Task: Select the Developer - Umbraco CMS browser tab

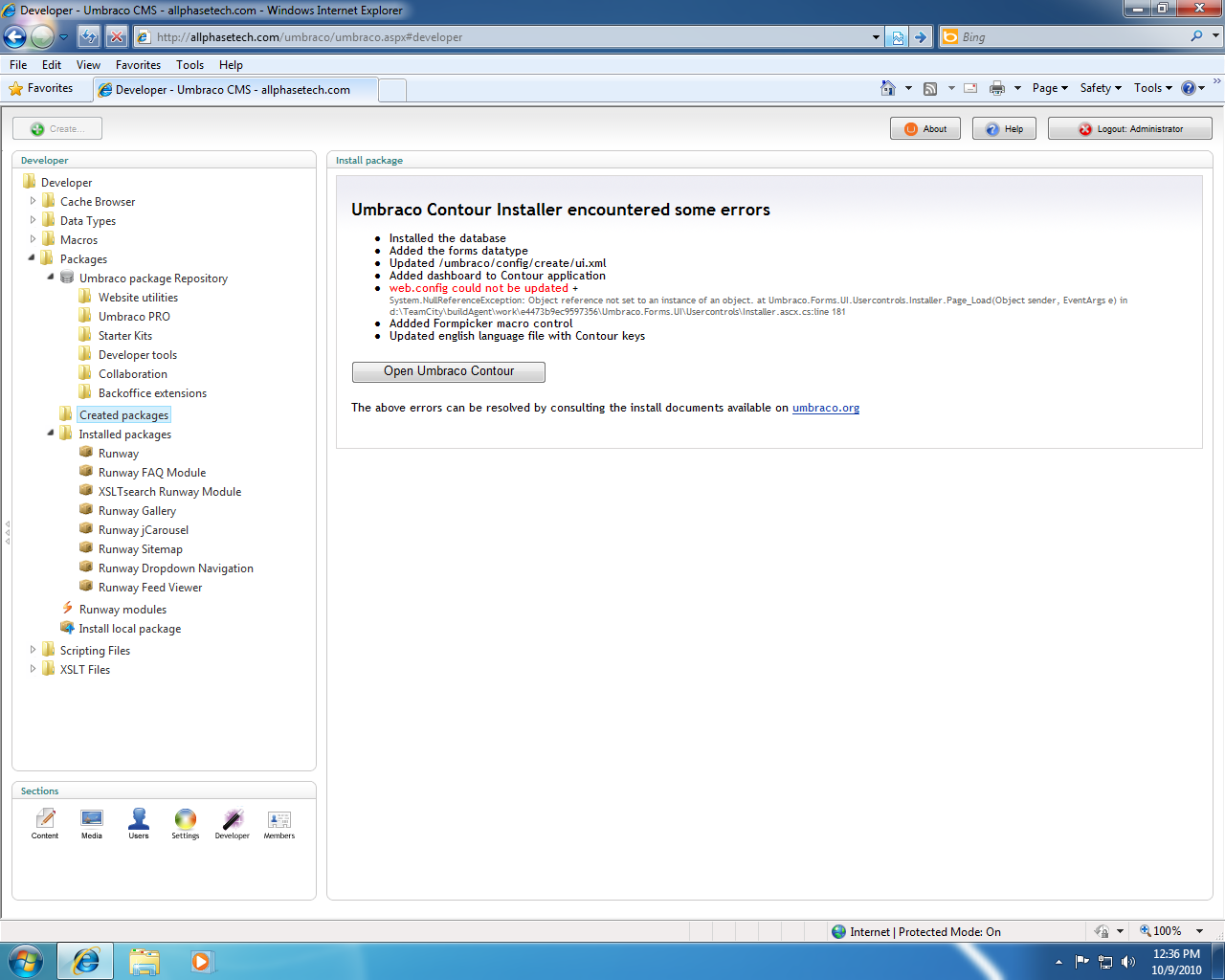Action: (235, 90)
